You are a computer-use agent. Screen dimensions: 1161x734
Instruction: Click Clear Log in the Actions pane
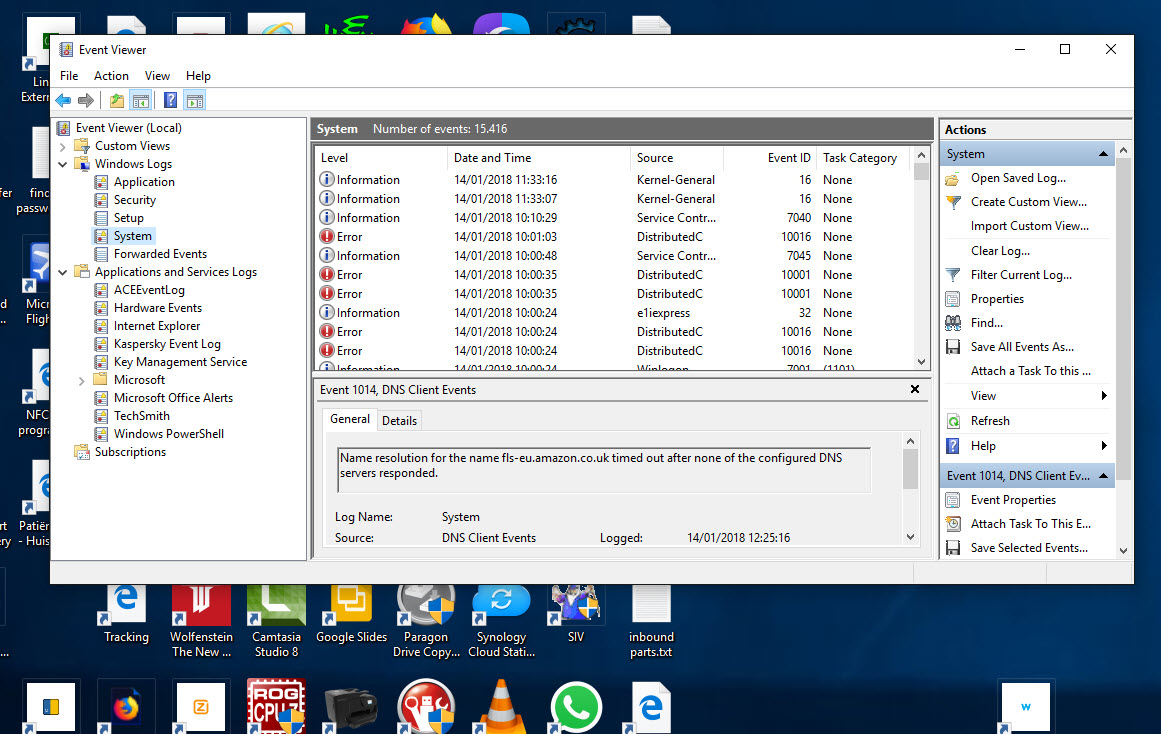pos(1000,251)
